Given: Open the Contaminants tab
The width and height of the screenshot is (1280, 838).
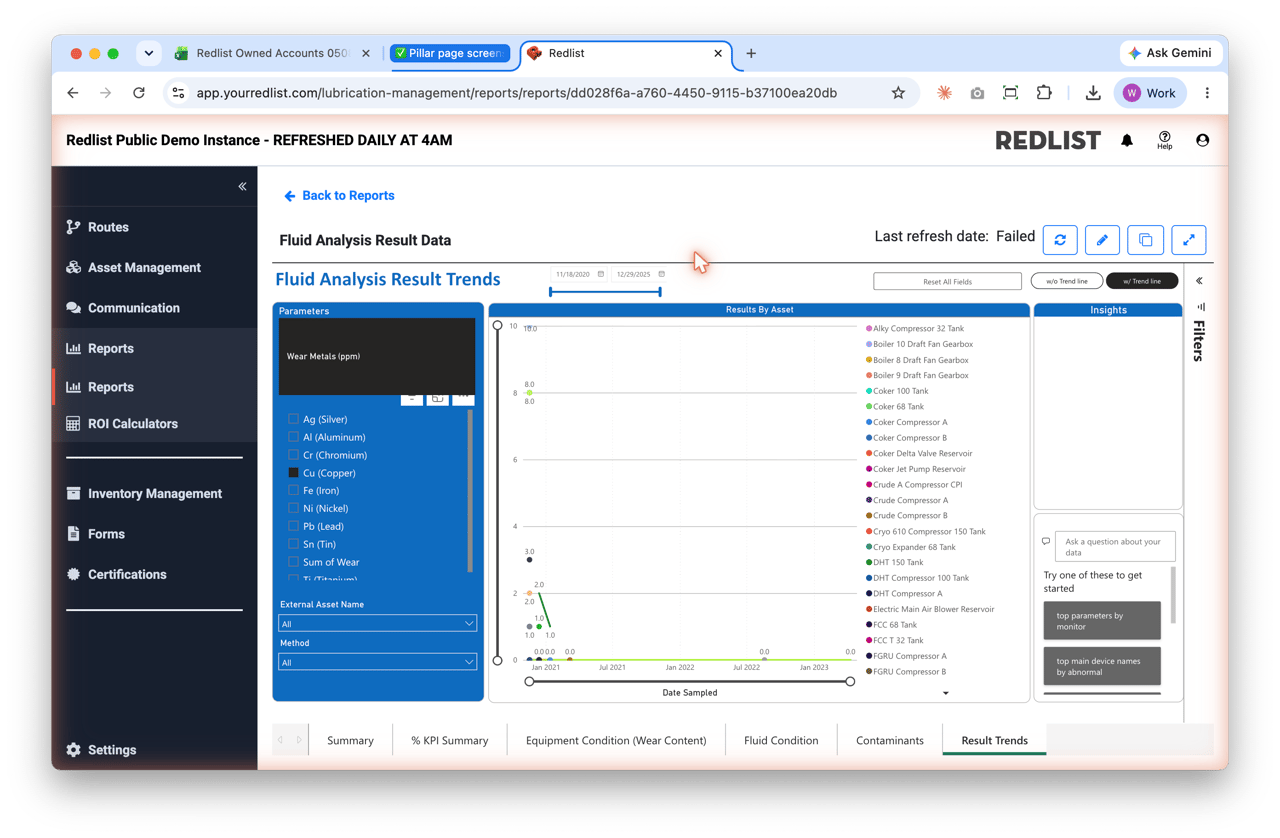Looking at the screenshot, I should (890, 740).
